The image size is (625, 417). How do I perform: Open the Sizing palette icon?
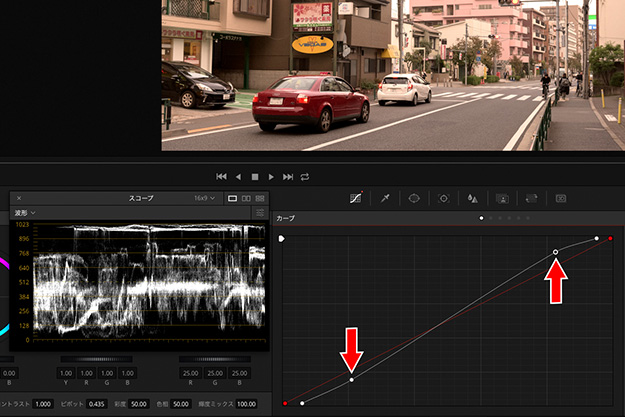pos(531,199)
